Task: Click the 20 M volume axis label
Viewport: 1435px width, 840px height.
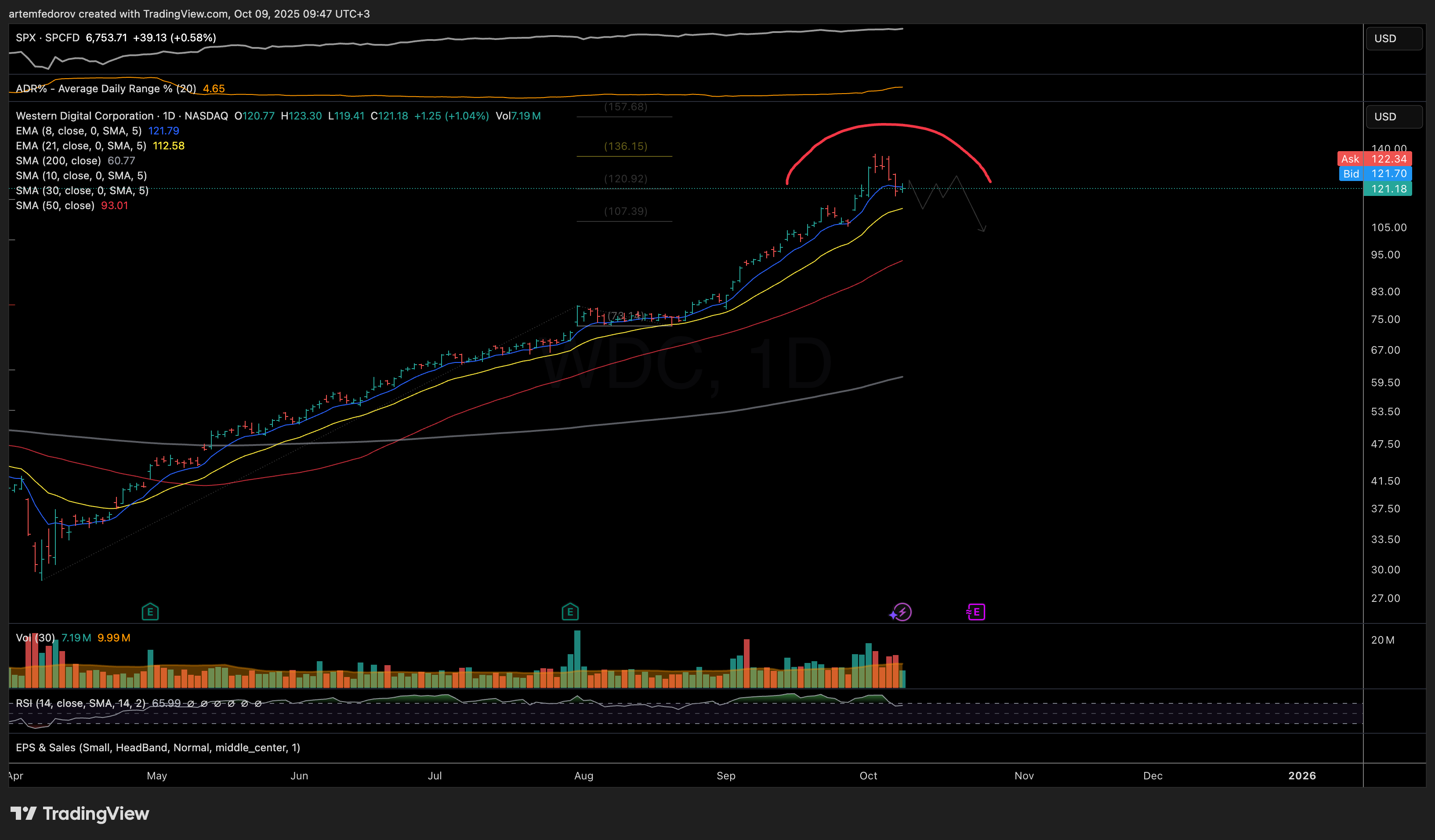Action: (x=1383, y=640)
